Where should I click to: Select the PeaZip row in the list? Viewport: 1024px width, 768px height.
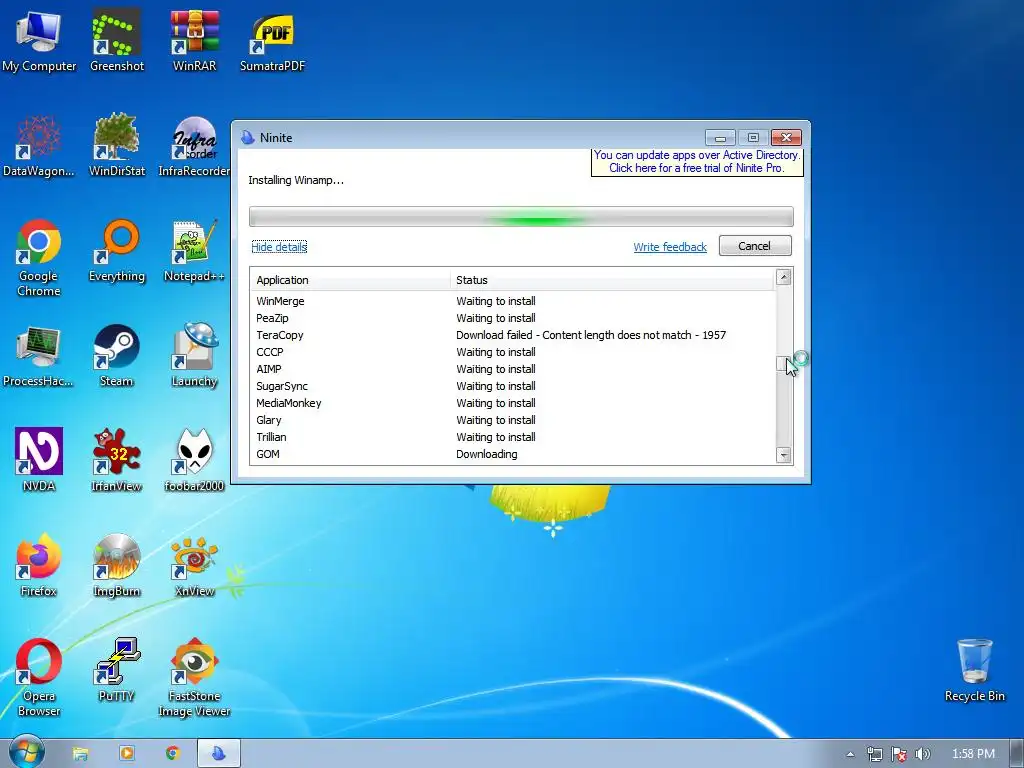513,318
